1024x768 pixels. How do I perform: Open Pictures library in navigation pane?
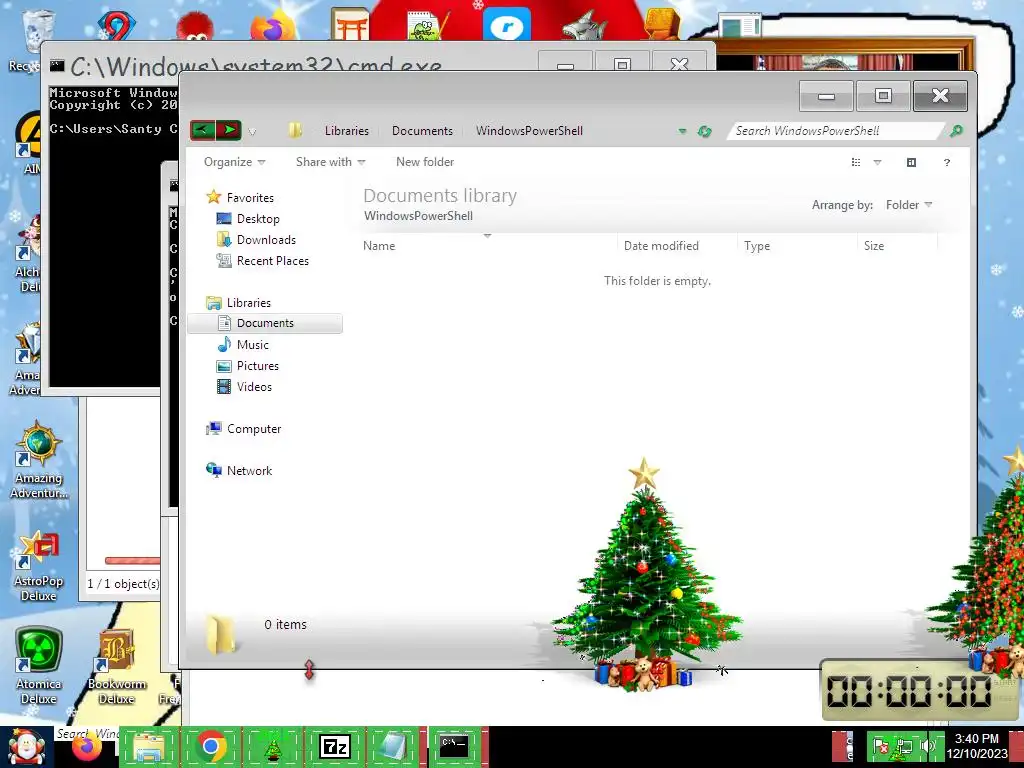pos(248,366)
